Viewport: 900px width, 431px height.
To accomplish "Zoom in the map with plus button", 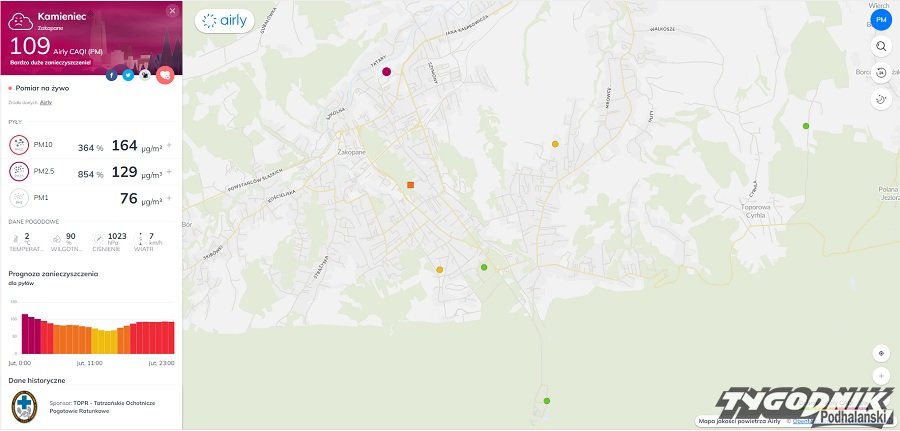I will pos(881,375).
